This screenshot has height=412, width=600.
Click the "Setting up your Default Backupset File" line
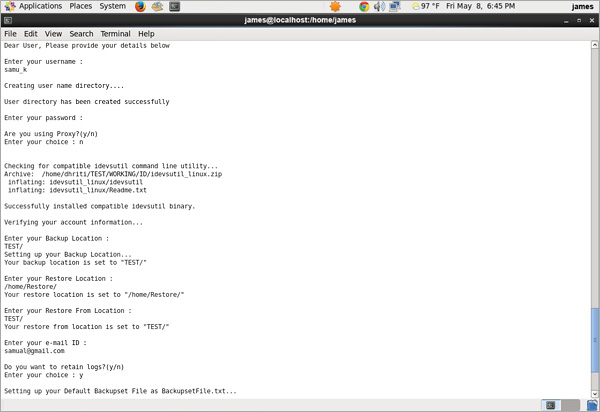120,391
